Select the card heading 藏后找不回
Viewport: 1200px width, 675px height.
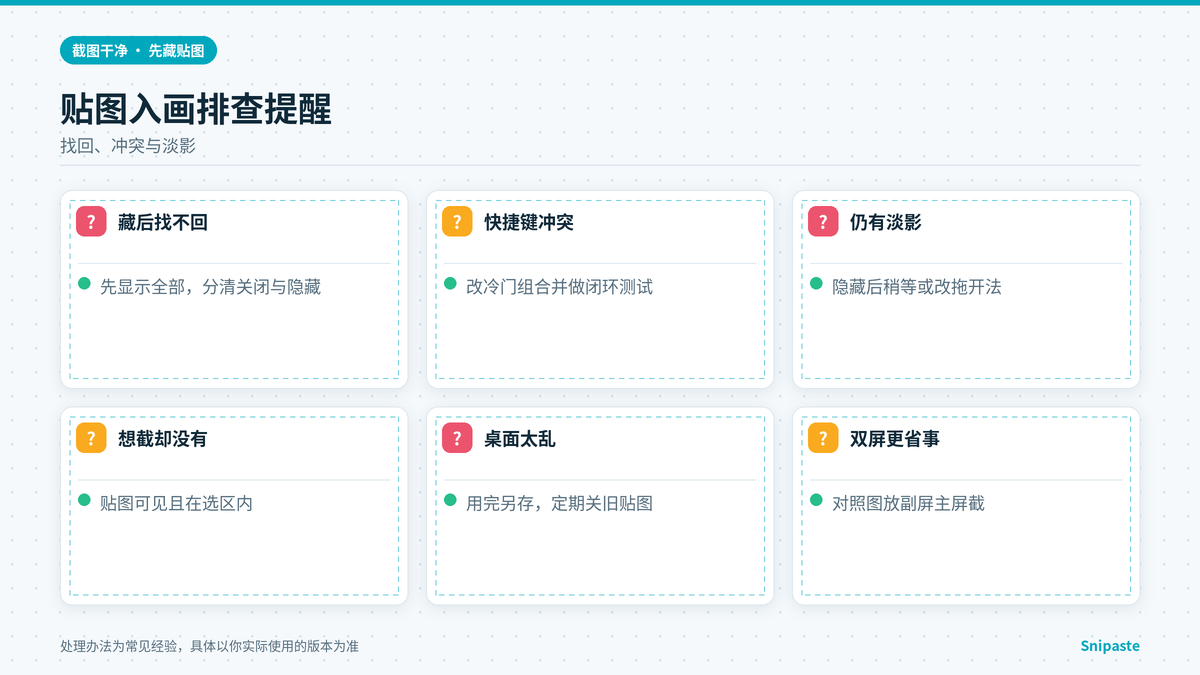(x=163, y=222)
